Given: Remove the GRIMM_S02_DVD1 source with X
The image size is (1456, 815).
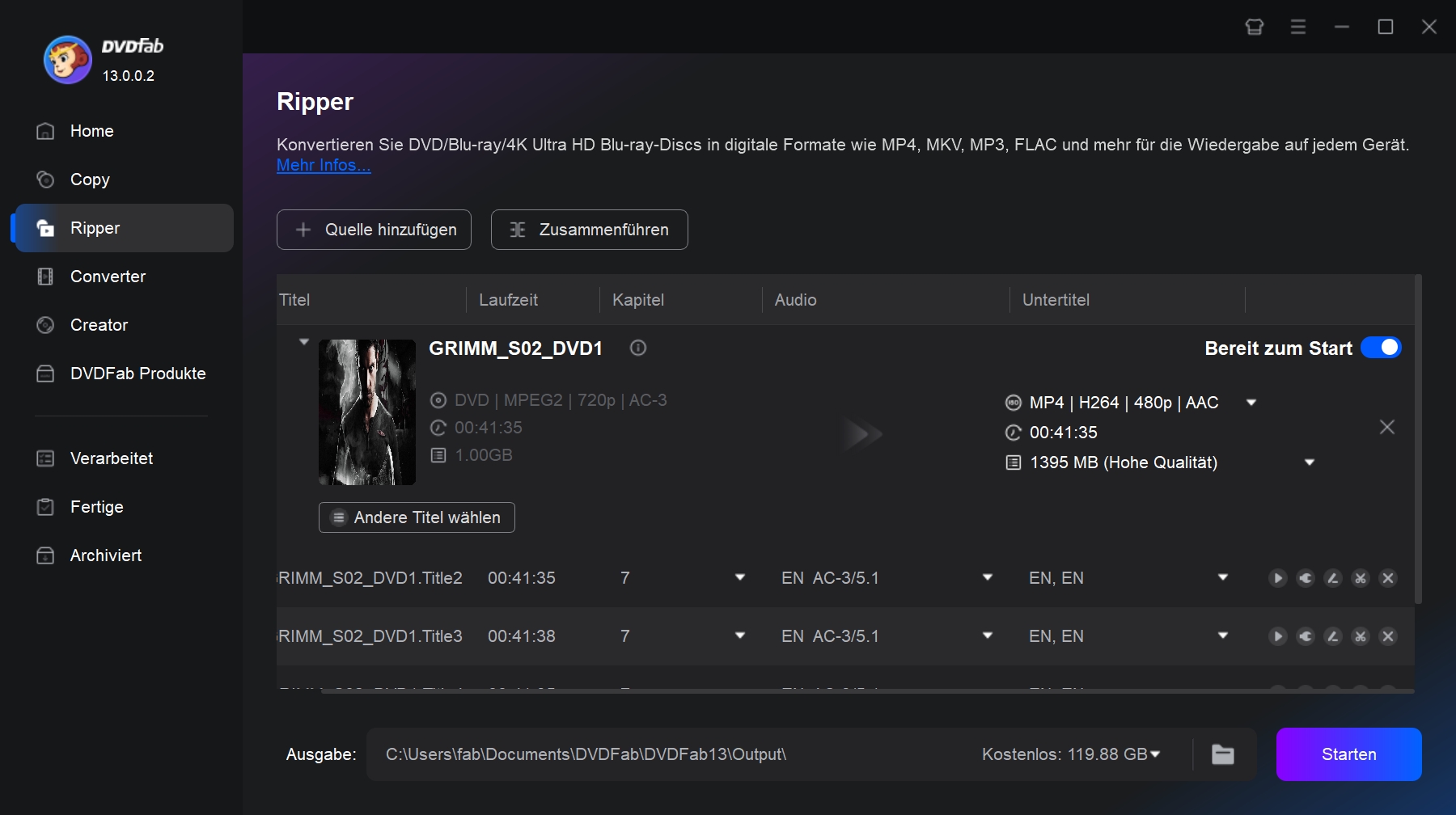Looking at the screenshot, I should pos(1387,427).
